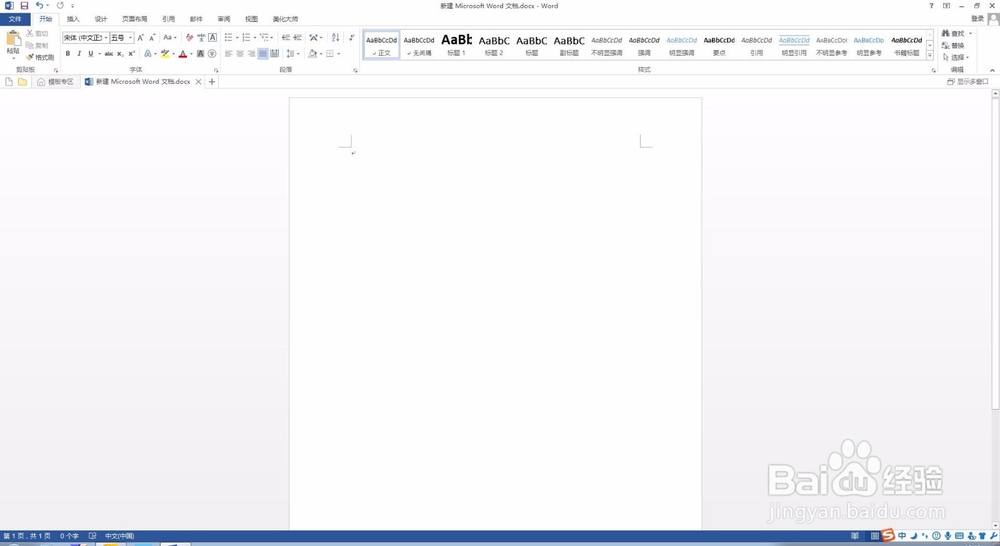Click 显示多窗口 show multiple windows
1000x546 pixels.
tap(968, 82)
